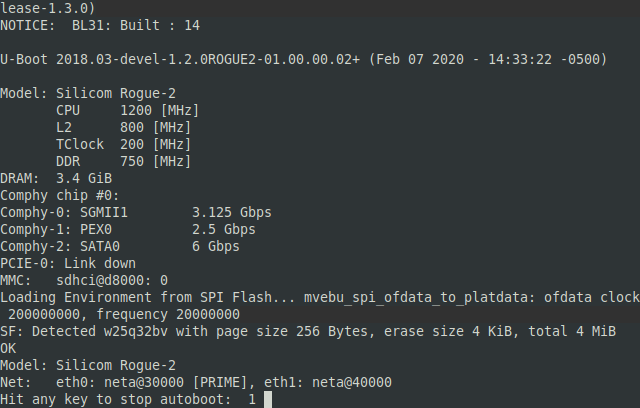Click the 'Comphy chip #0:' line
The height and width of the screenshot is (408, 640).
(x=60, y=195)
